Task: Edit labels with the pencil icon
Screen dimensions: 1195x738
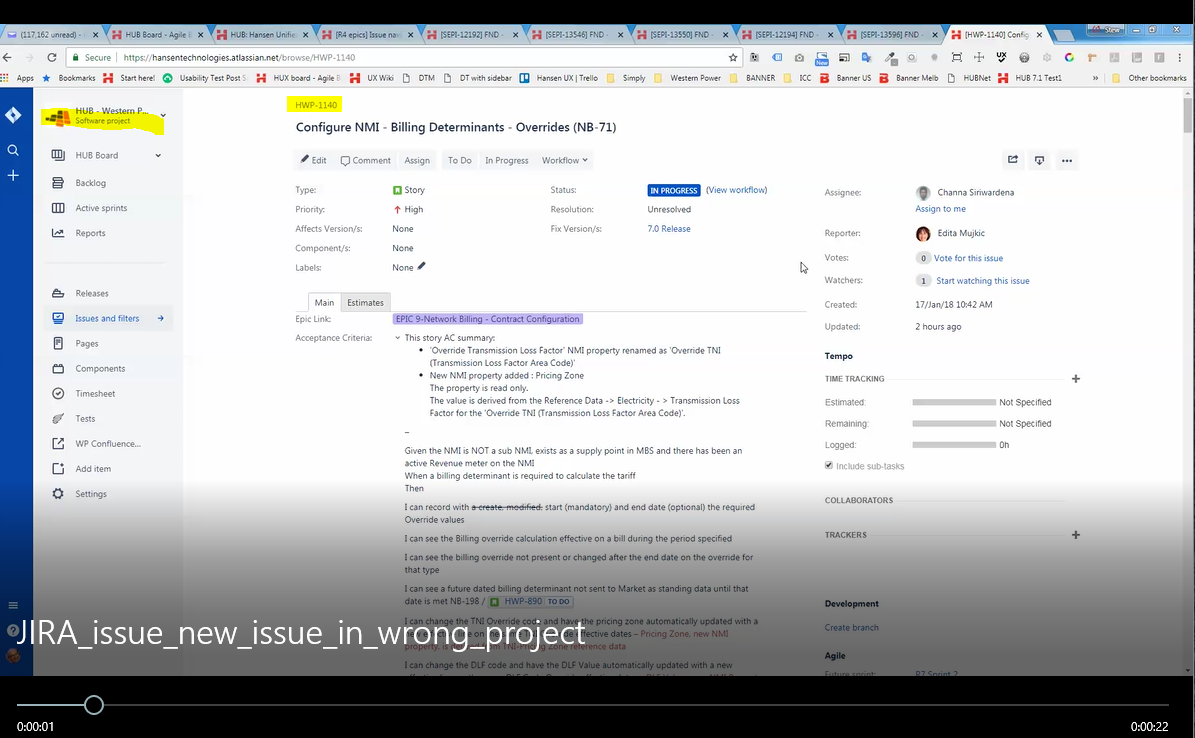Action: [x=421, y=267]
